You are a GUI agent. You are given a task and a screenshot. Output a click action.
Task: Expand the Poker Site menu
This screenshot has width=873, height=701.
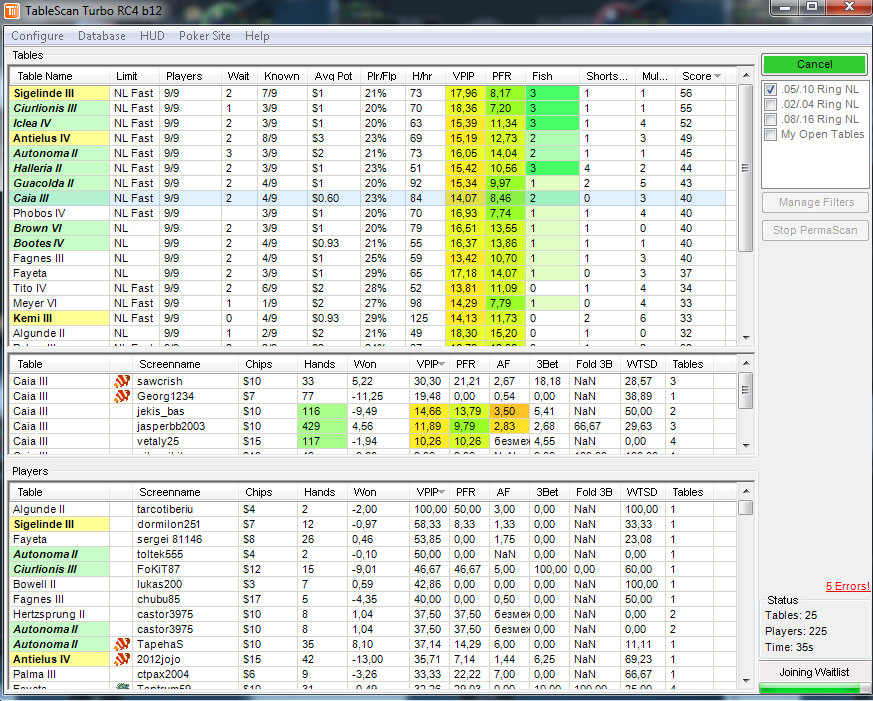tap(204, 36)
